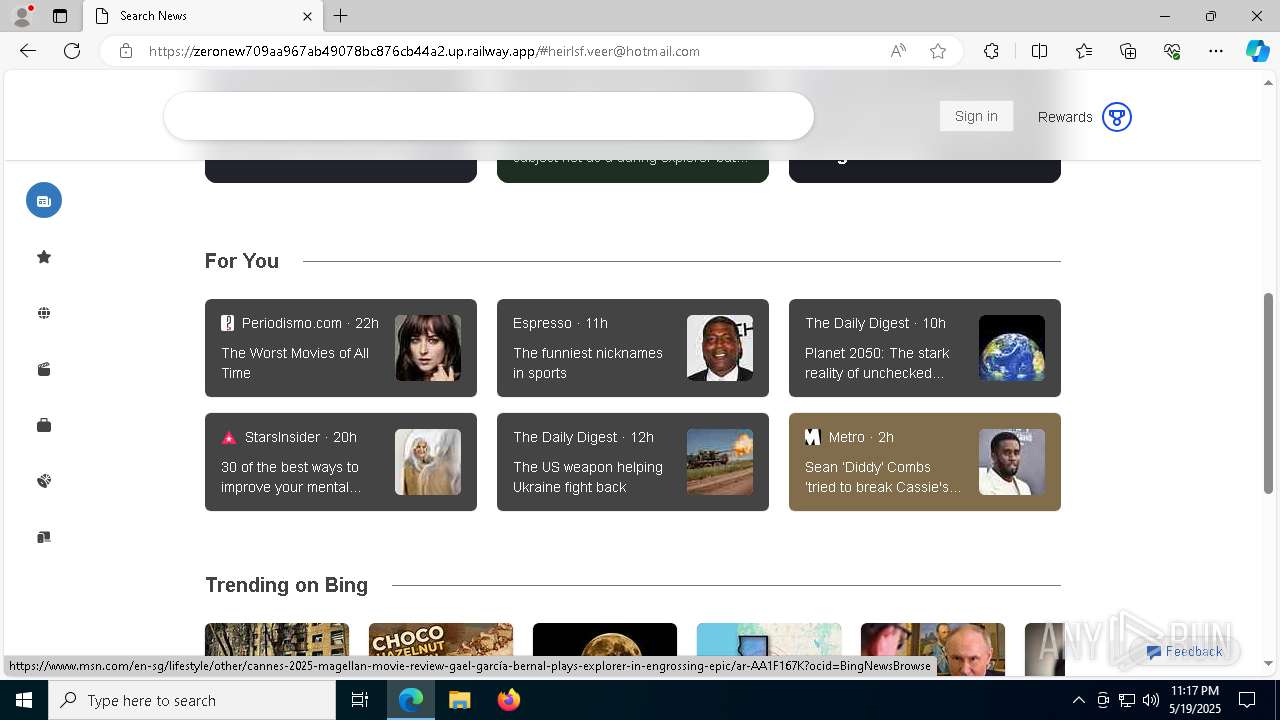Click the Espresso article portrait thumbnail

720,348
